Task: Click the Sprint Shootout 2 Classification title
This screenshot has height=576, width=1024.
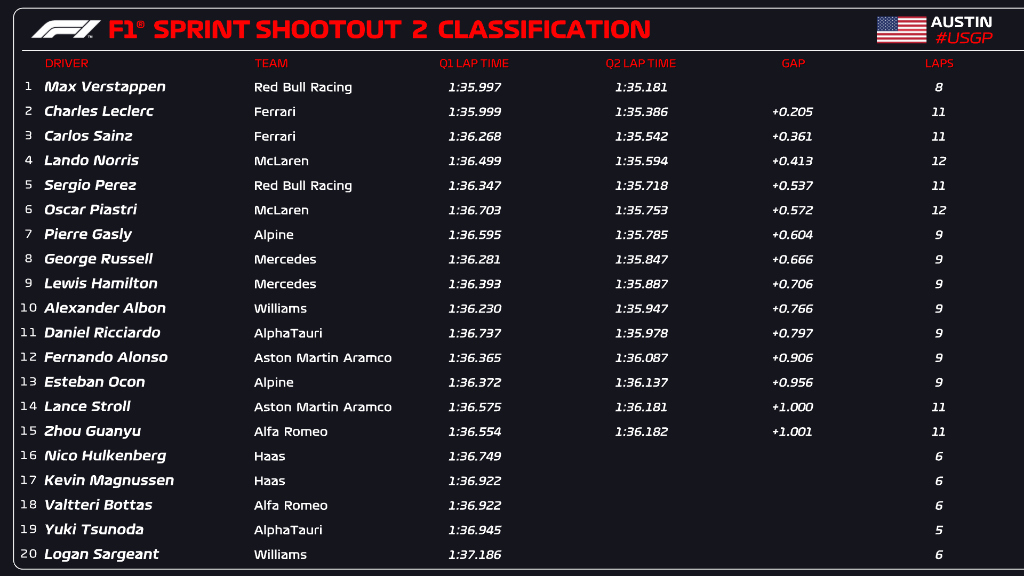Action: pos(379,30)
